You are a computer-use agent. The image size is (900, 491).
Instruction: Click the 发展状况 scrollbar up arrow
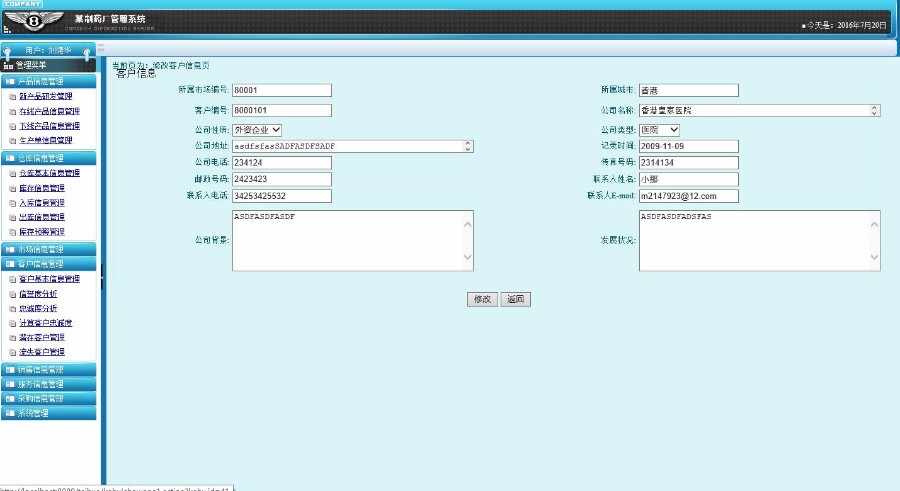pyautogui.click(x=874, y=225)
